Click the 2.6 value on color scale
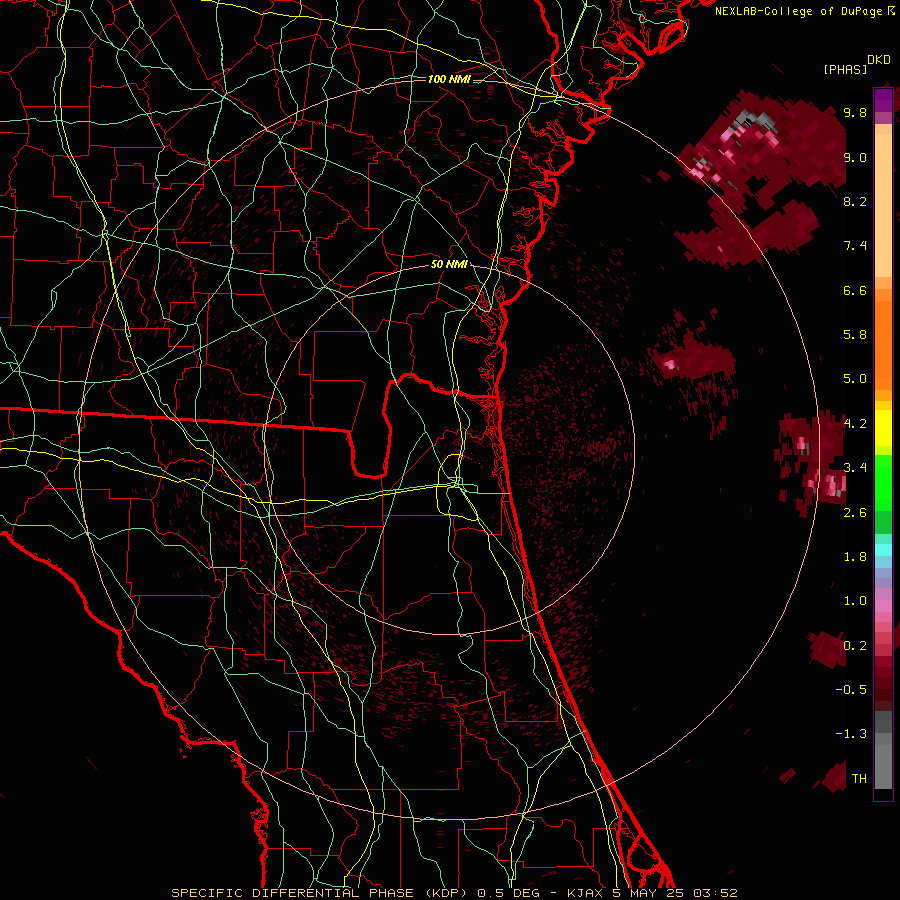 tap(855, 513)
